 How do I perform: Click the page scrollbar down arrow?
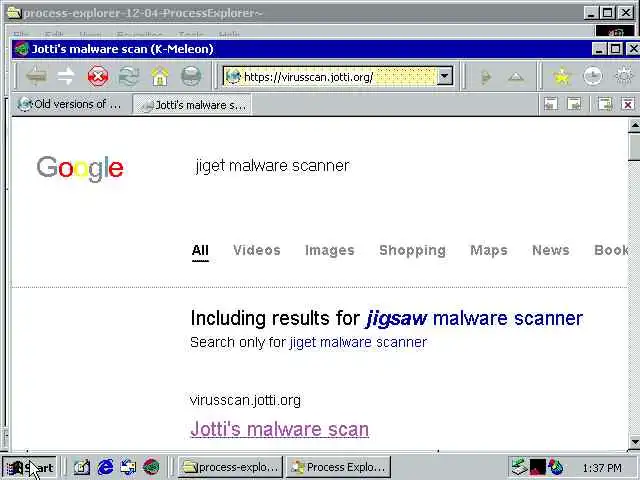pyautogui.click(x=634, y=442)
